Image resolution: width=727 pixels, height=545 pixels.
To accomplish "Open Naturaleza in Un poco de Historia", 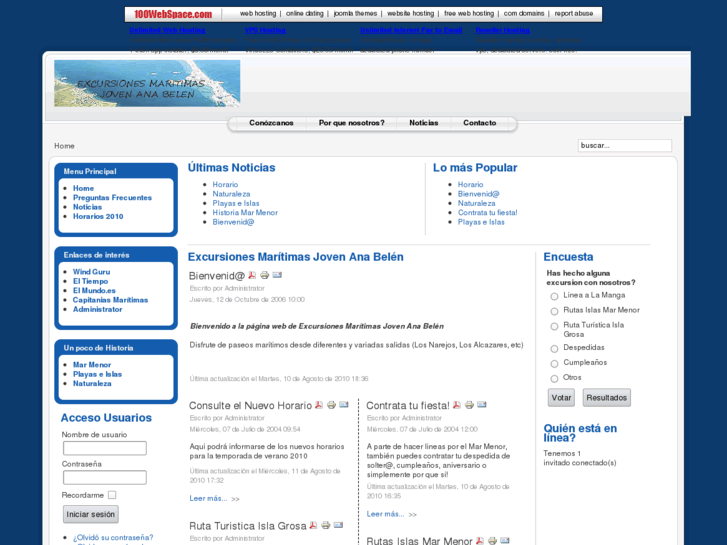I will (x=92, y=383).
